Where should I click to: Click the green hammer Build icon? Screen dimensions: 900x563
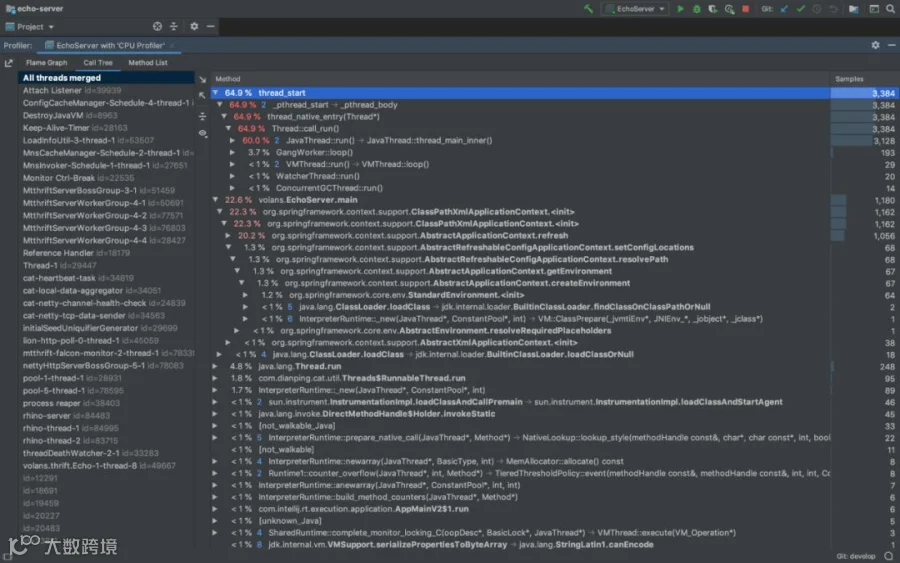(x=588, y=9)
